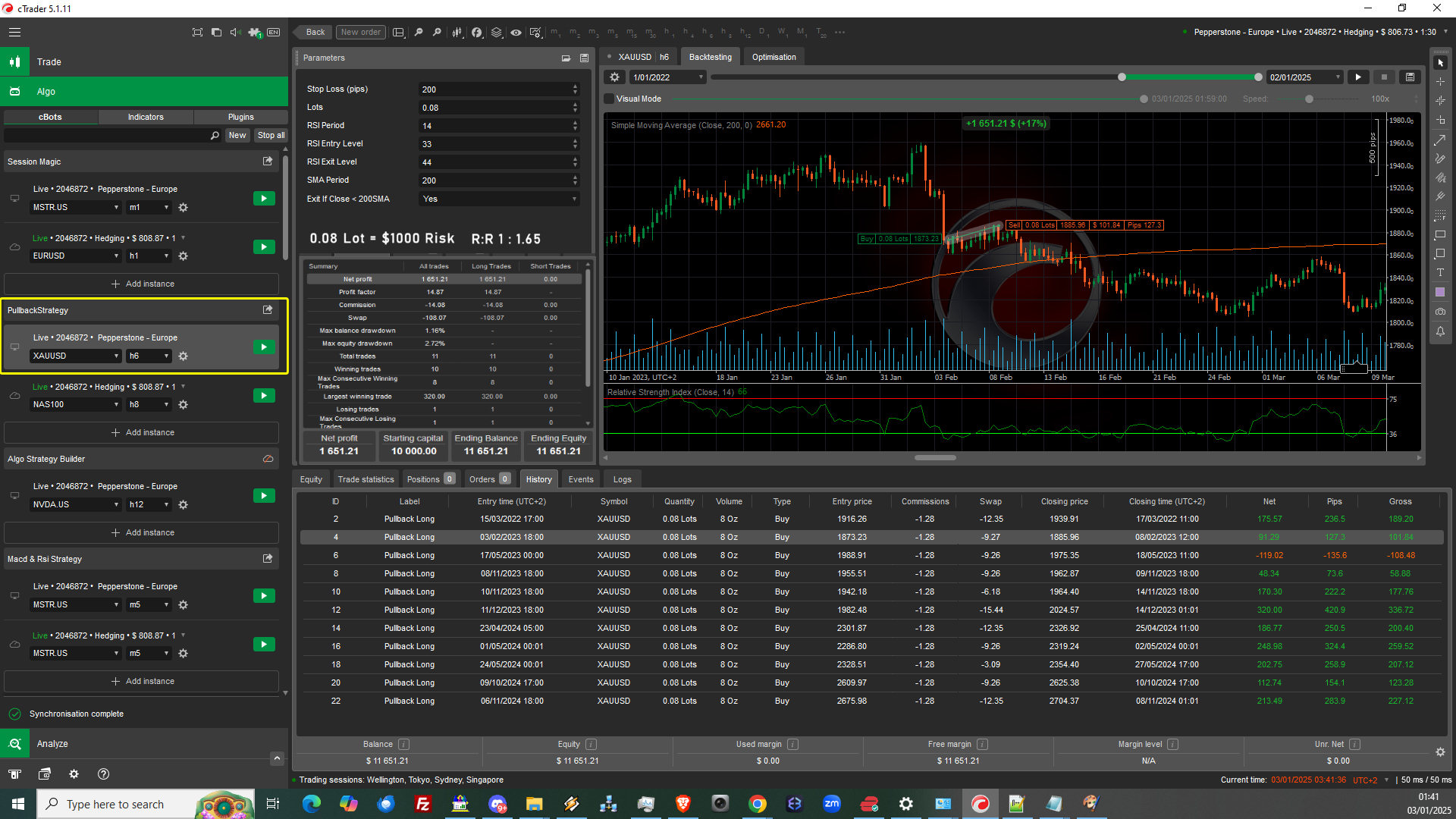Click the Back button
1456x819 pixels.
coord(315,32)
